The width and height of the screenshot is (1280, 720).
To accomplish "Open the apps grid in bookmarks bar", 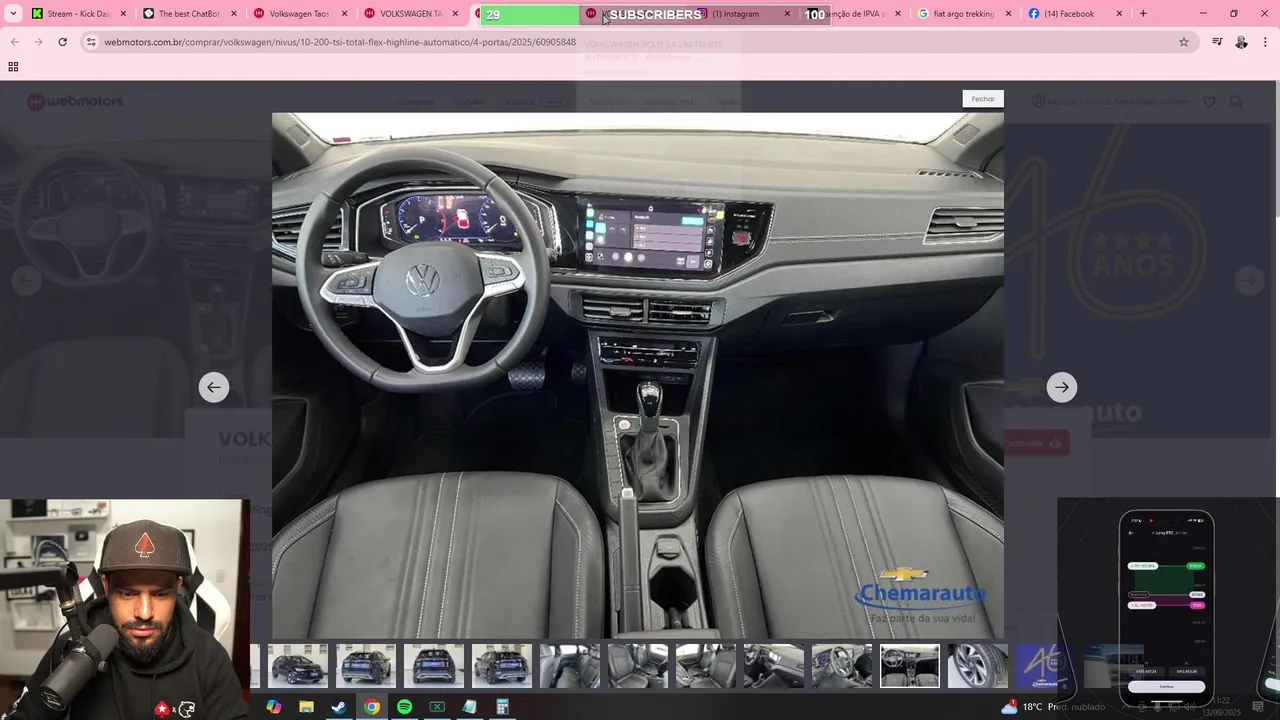I will pyautogui.click(x=13, y=67).
